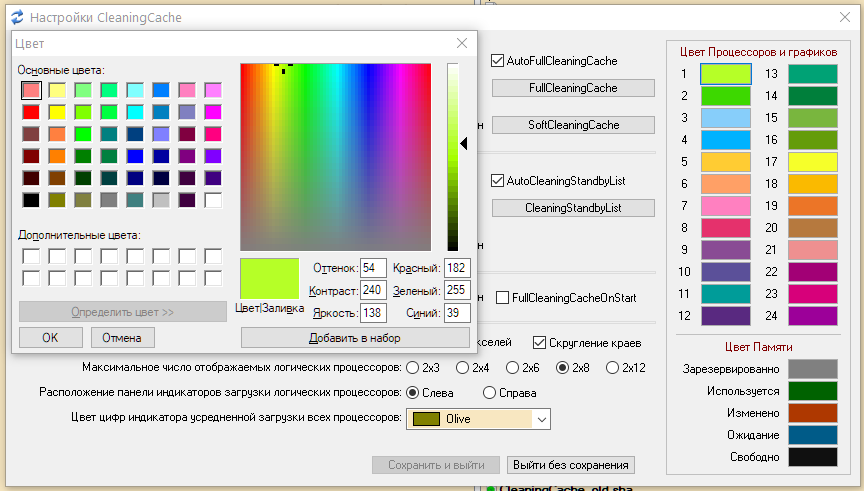
Task: Select the 2x4 logical processors radio option
Action: point(512,367)
